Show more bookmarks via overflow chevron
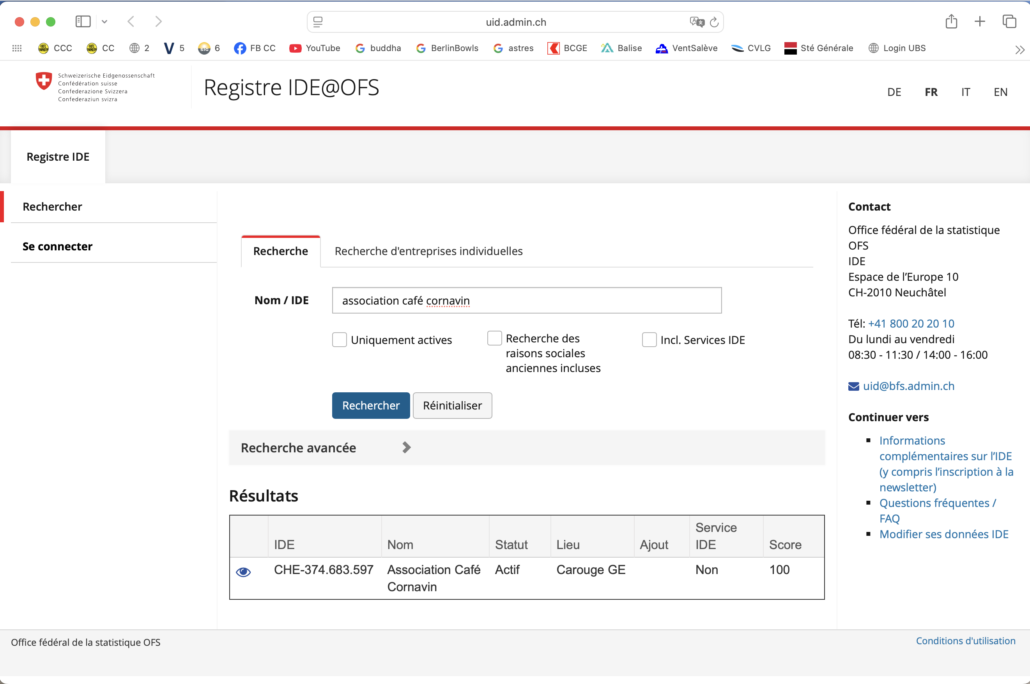 [1019, 48]
